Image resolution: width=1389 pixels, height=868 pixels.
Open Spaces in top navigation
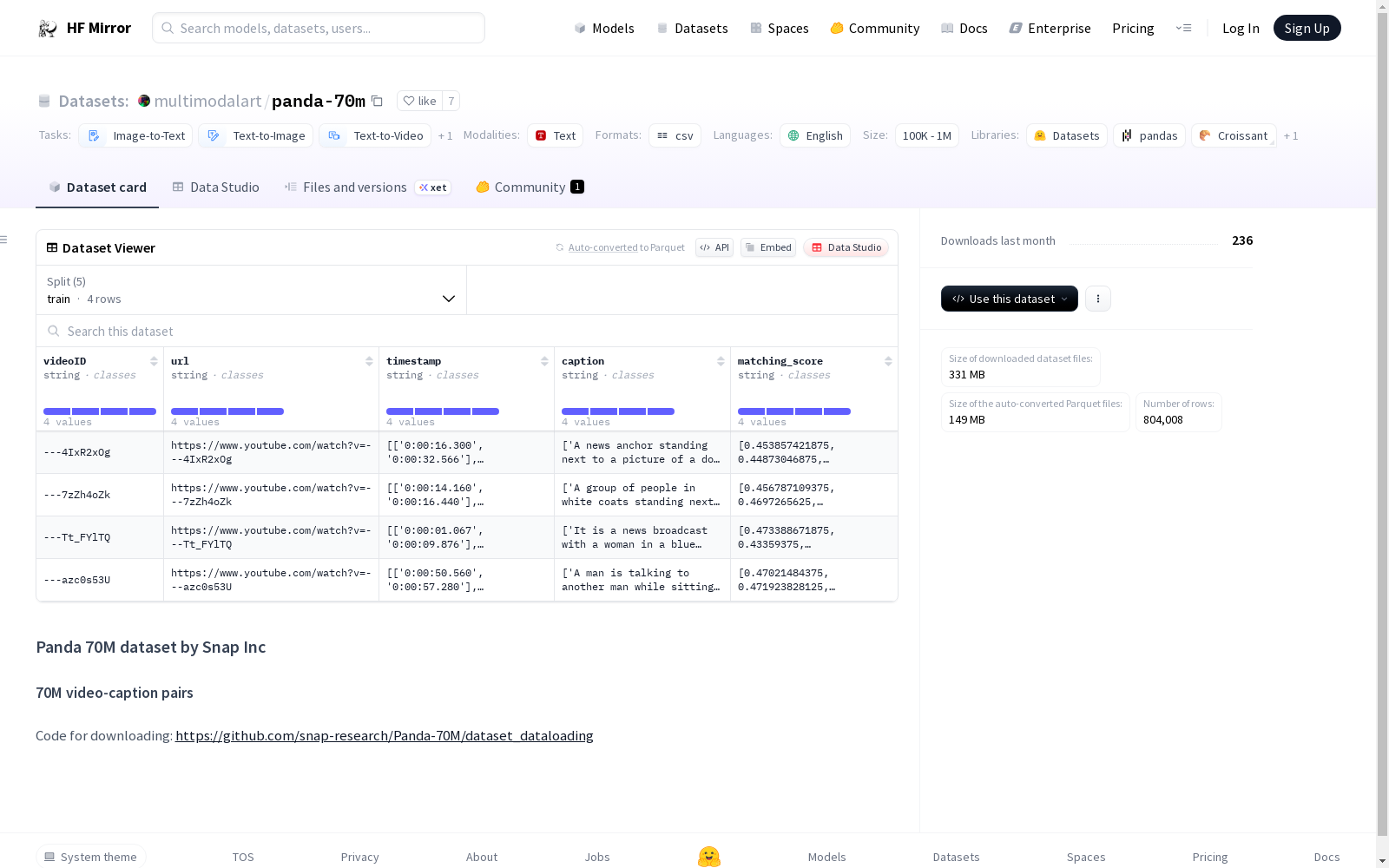click(780, 29)
